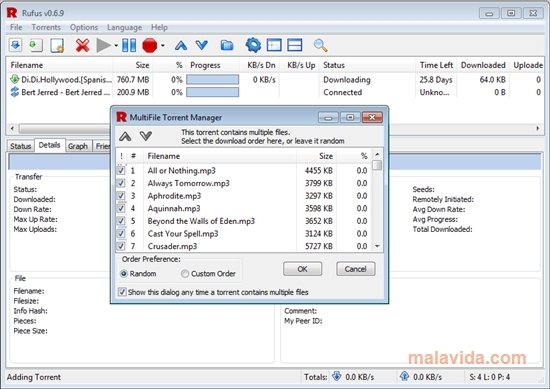Click the Rufus R logo in title bar
The height and width of the screenshot is (389, 550).
point(12,13)
